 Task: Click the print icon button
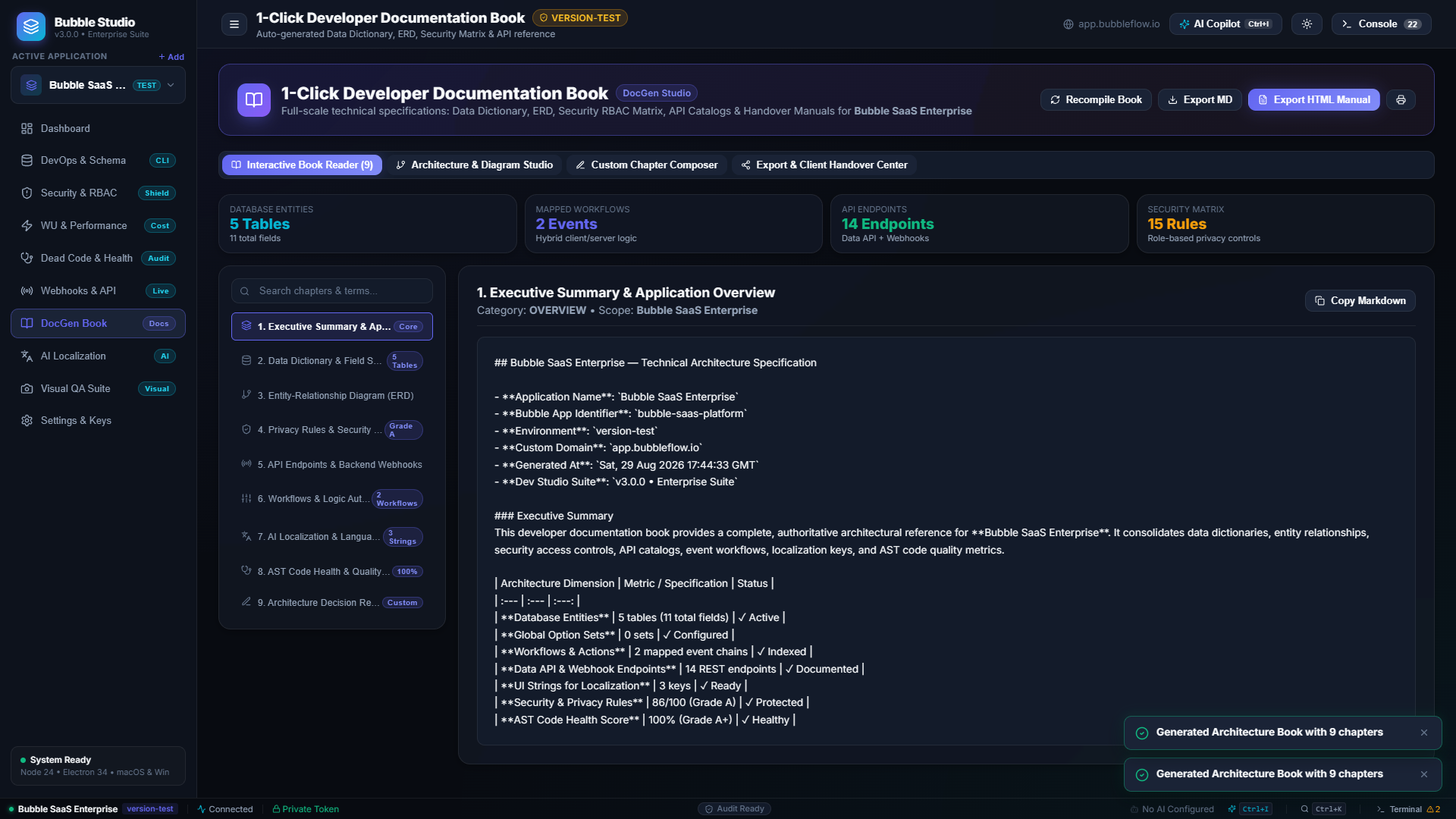pos(1401,100)
